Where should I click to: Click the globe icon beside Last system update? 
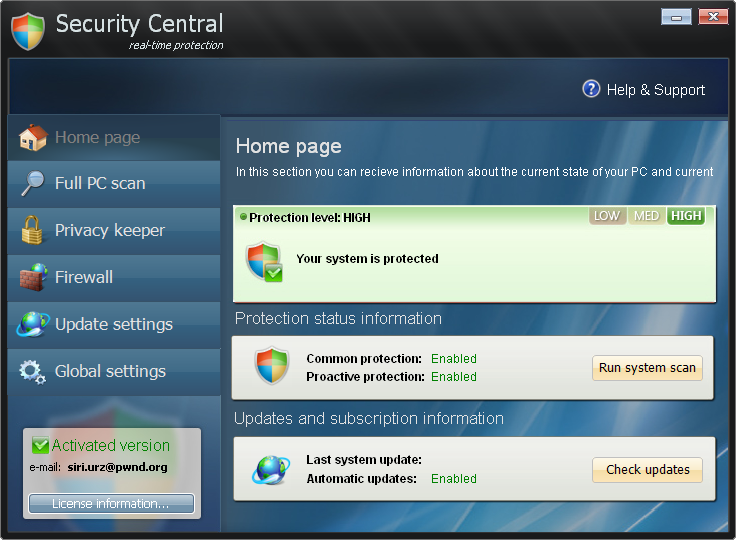coord(271,470)
